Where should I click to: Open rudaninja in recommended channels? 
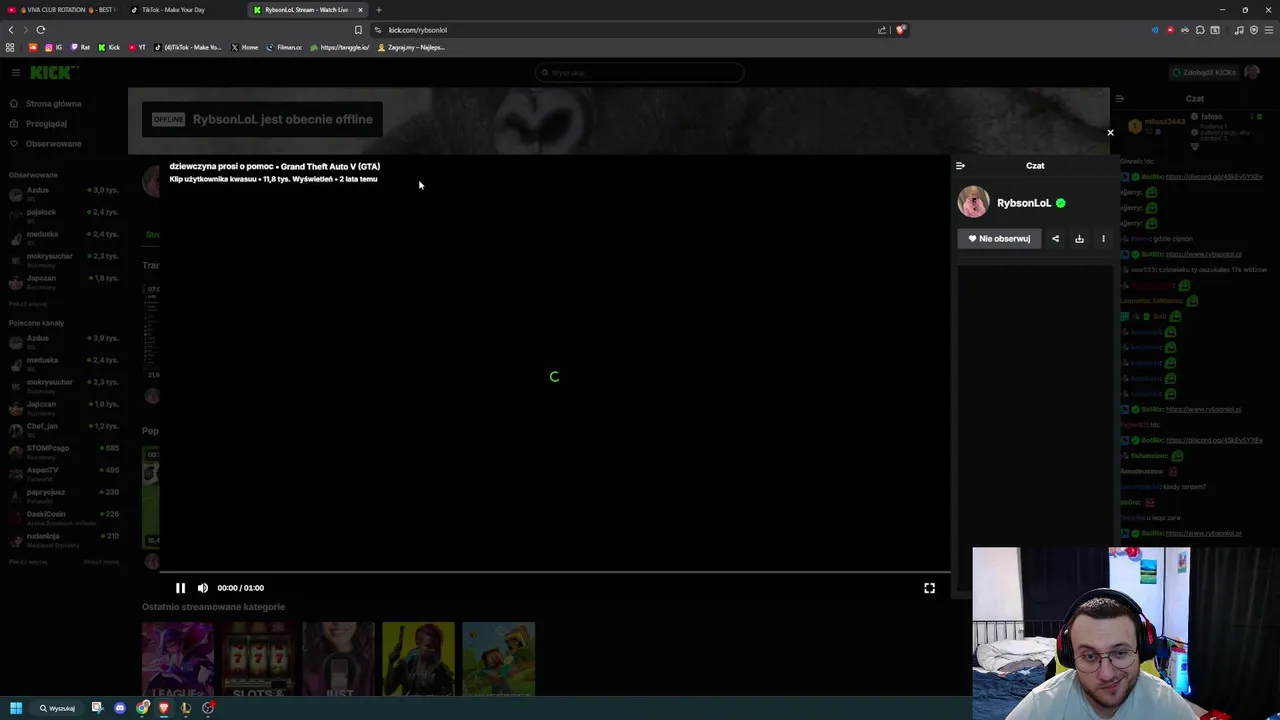click(63, 538)
